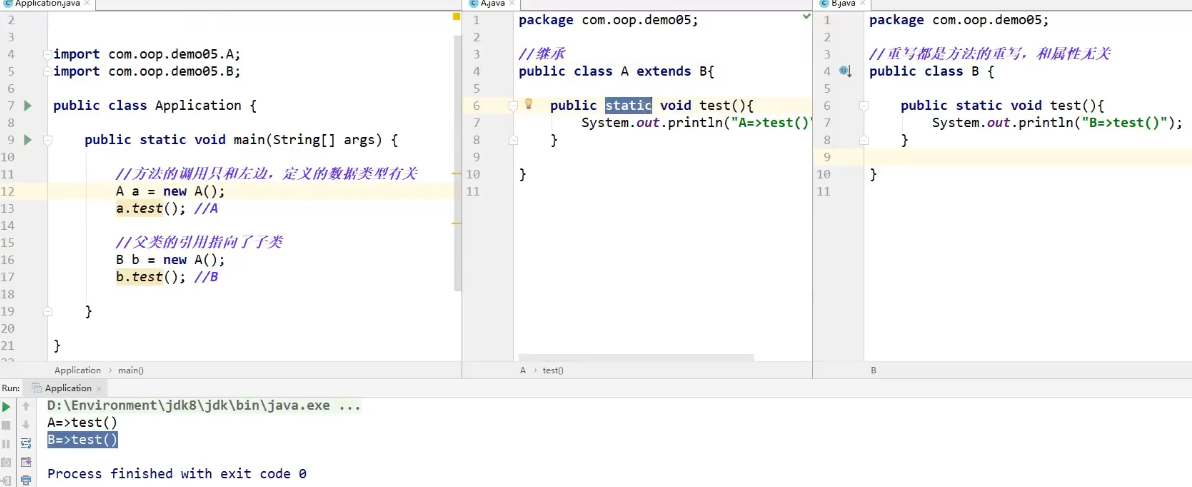
Task: Click the main() breadcrumb
Action: point(131,370)
